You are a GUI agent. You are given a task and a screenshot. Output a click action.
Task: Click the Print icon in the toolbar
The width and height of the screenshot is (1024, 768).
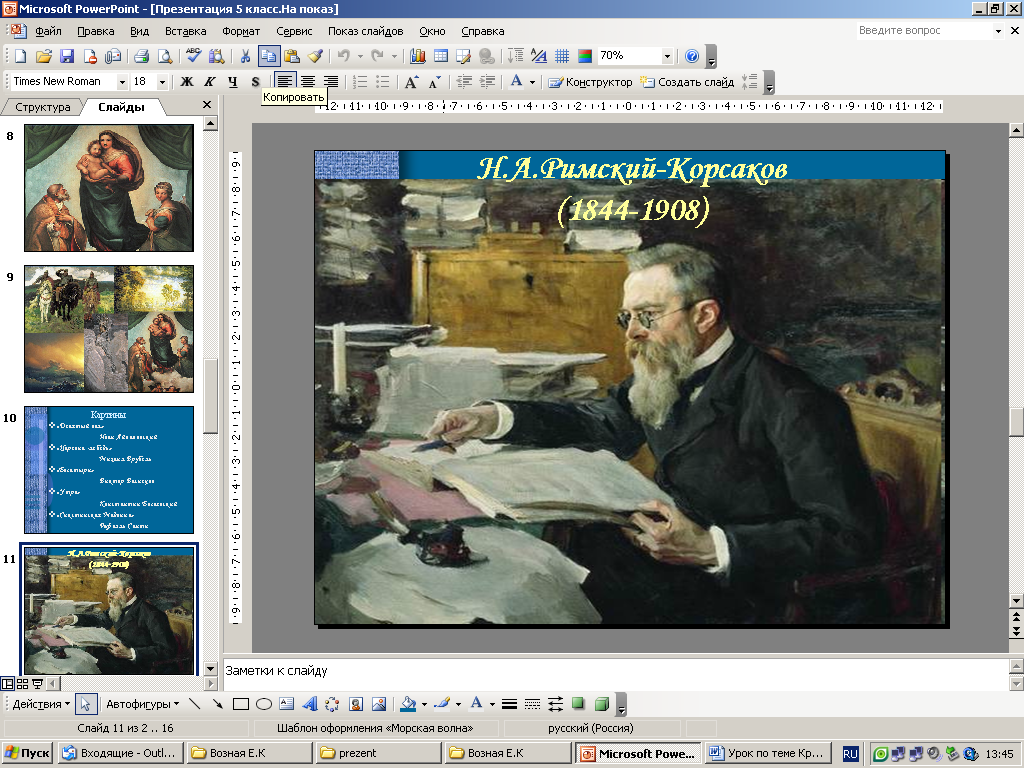coord(142,56)
